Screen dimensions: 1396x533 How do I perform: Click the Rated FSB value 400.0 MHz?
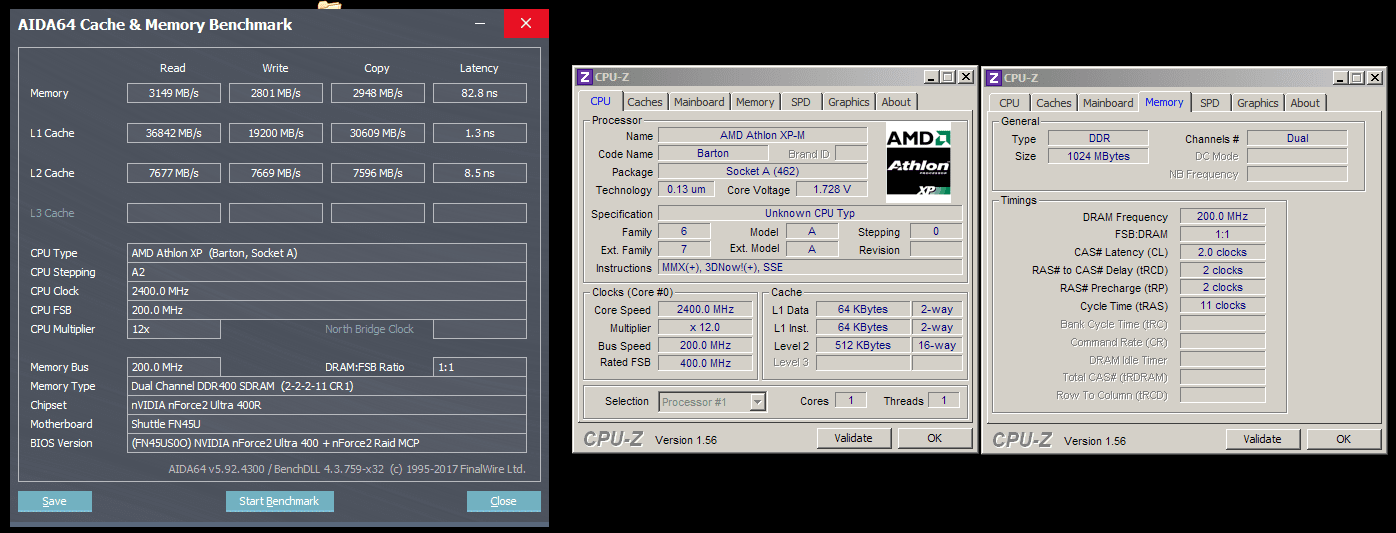[705, 363]
